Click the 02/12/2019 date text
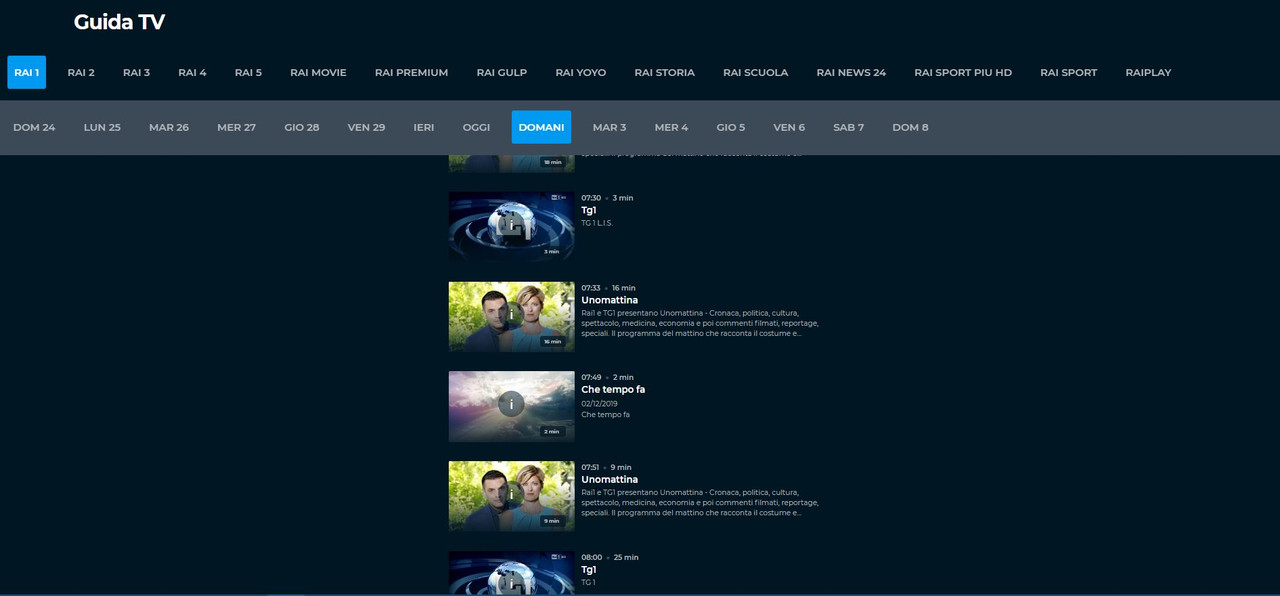This screenshot has height=596, width=1280. tap(599, 403)
